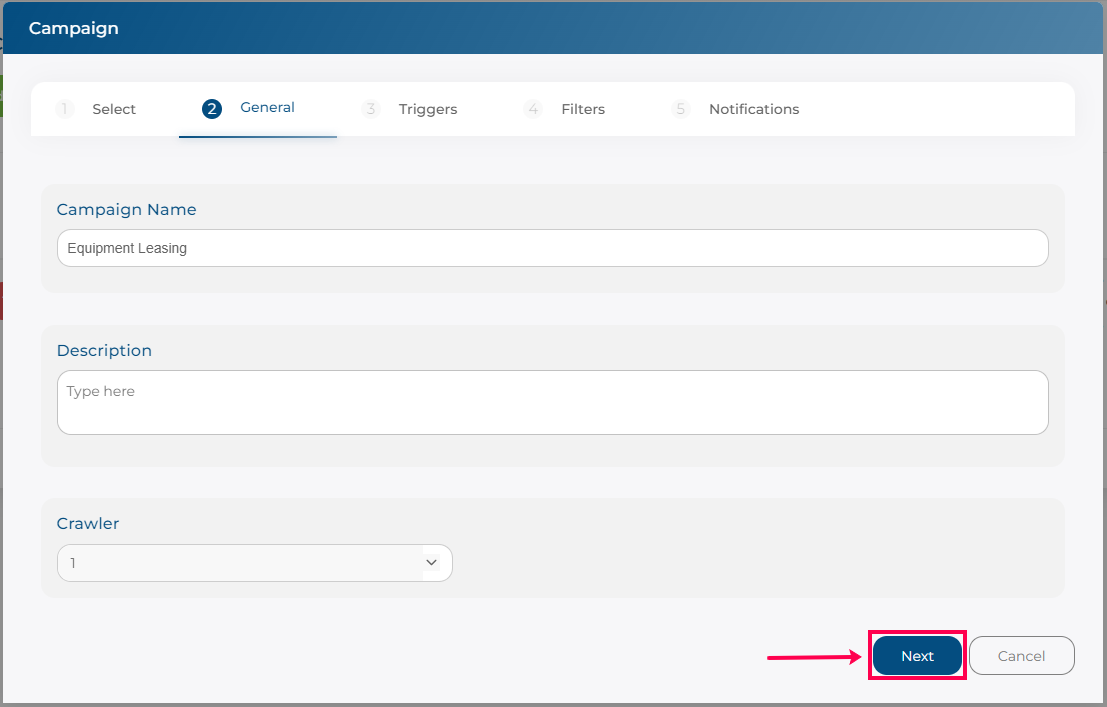Click the Crawler label

tap(88, 524)
